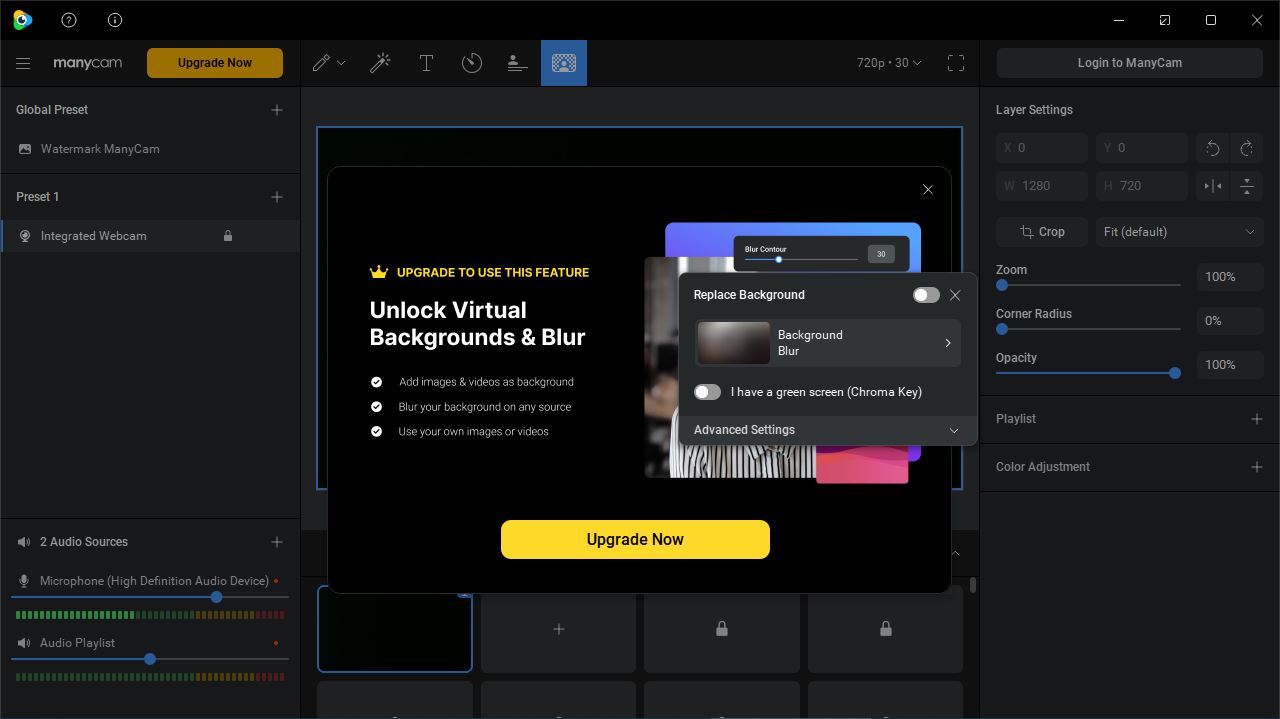
Task: Click the lock icon on Integrated Webcam
Action: tap(228, 236)
